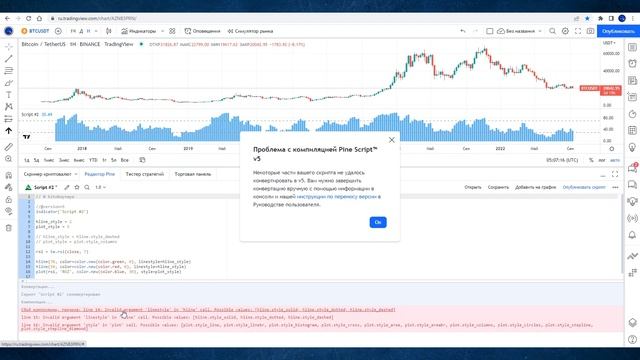Open the forecasting and measurement tools
Viewport: 640px width, 360px height.
click(x=9, y=119)
